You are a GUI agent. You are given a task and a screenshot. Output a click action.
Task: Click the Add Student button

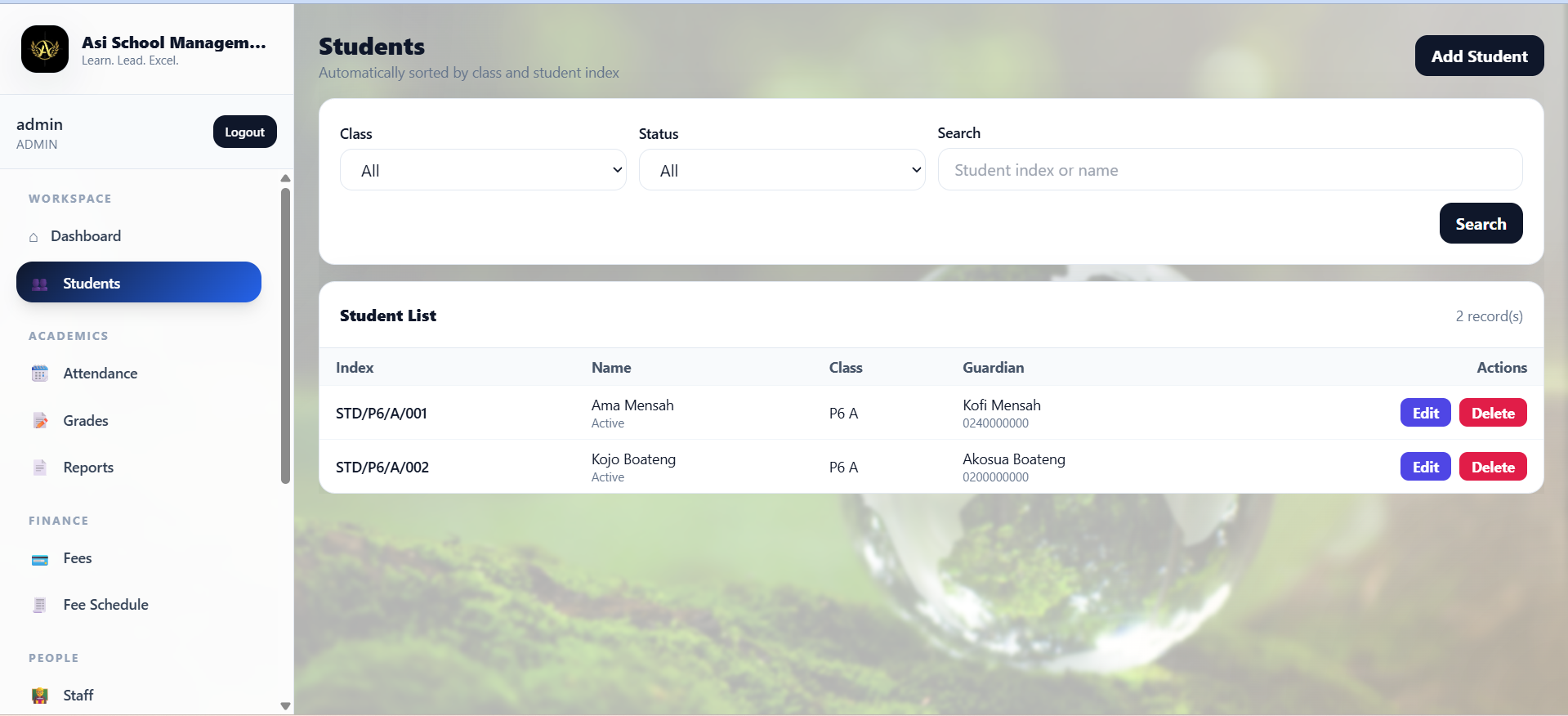(1479, 56)
